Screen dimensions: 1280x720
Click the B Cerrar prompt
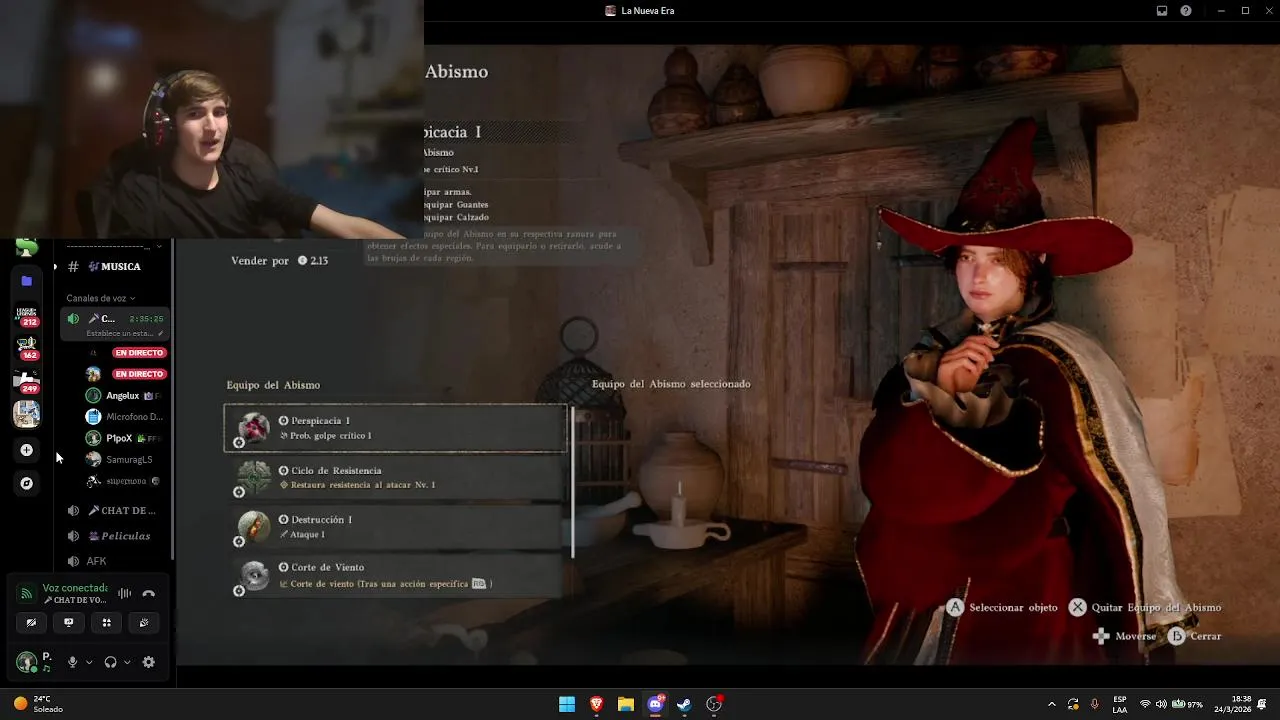1195,636
